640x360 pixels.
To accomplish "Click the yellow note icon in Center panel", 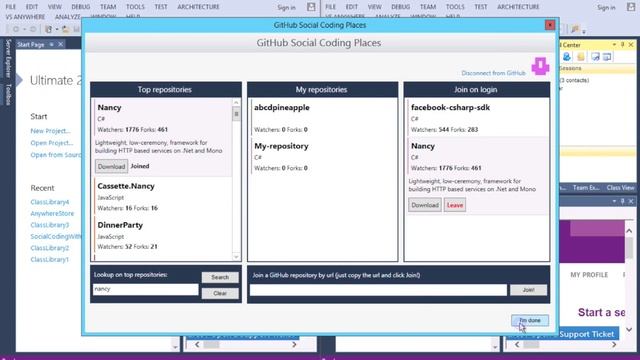I will pos(580,57).
